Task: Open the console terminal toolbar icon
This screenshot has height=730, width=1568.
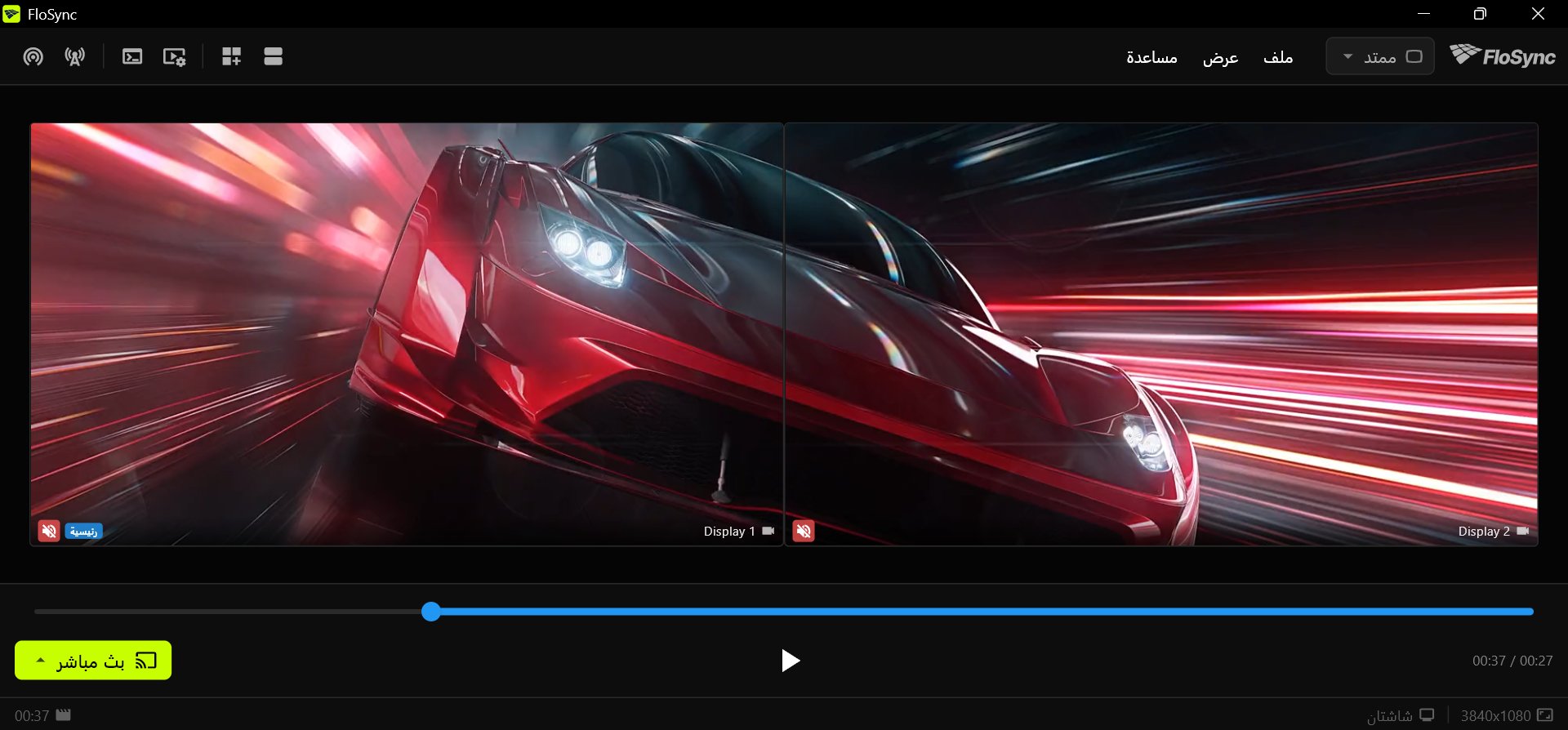Action: pyautogui.click(x=132, y=56)
